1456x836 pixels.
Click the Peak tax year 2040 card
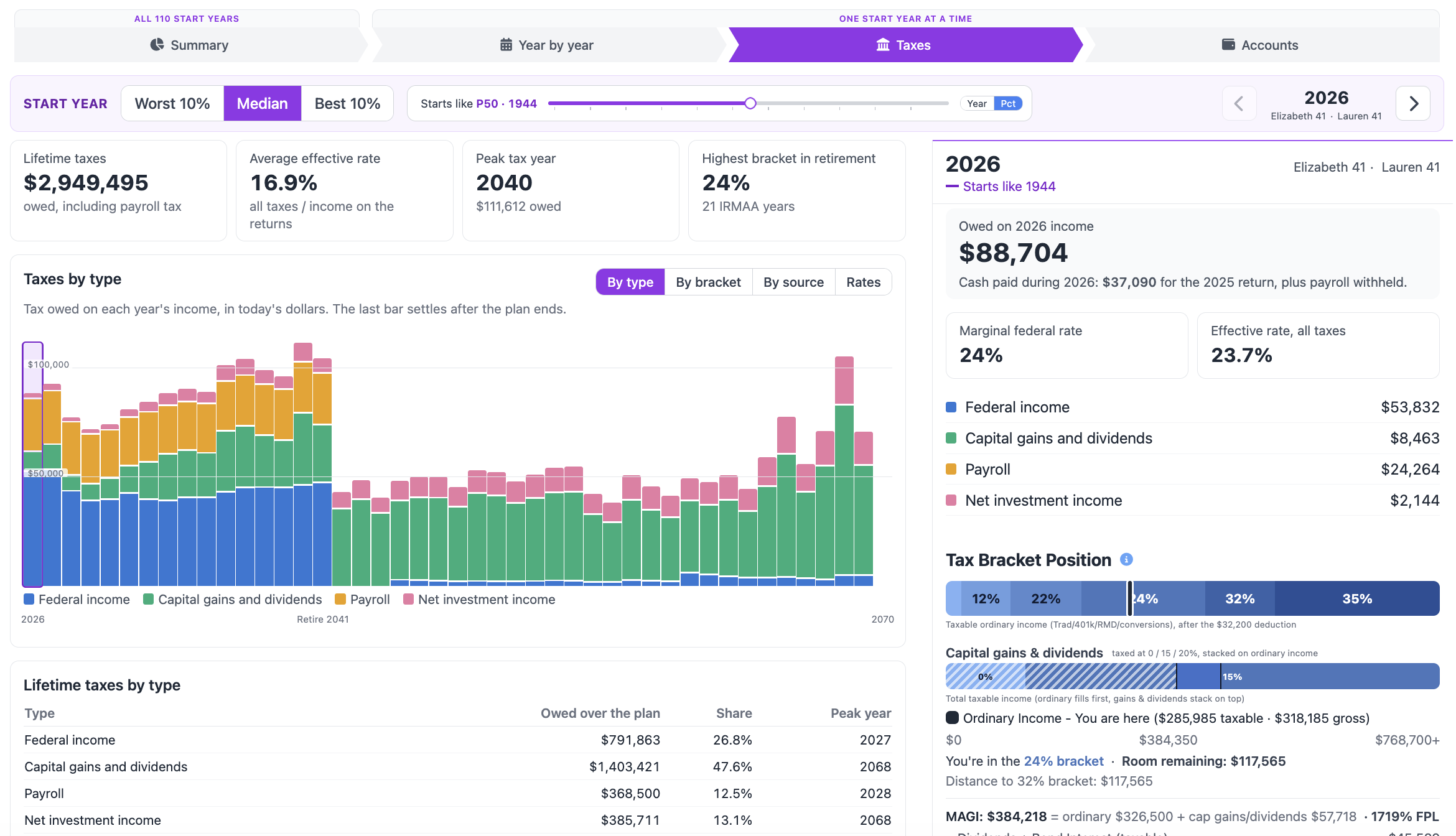click(x=571, y=190)
